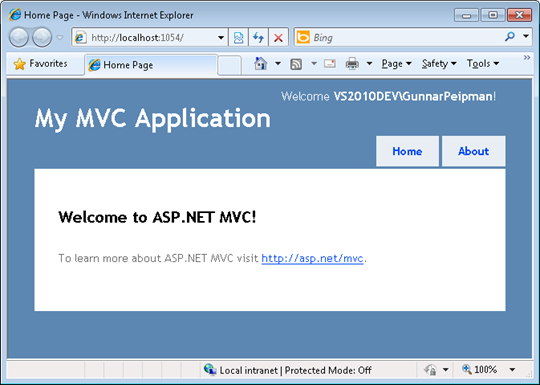Select the Home Page tab
The image size is (540, 385).
150,65
